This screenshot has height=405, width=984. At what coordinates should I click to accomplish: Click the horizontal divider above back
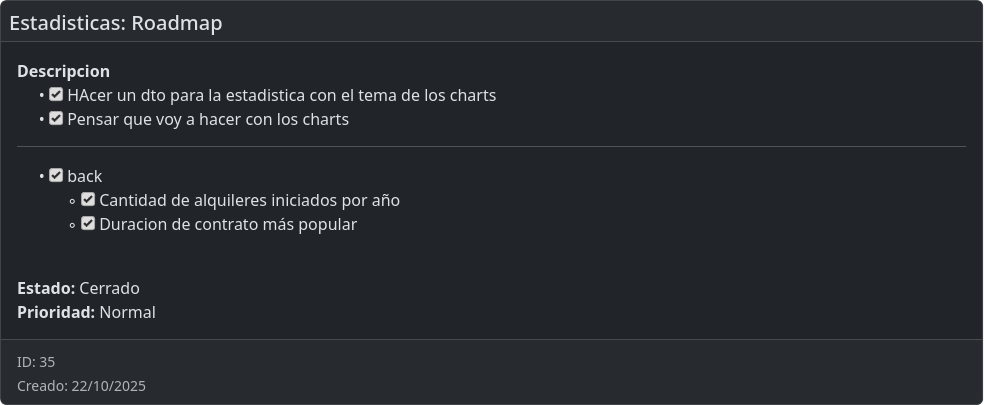pos(491,147)
